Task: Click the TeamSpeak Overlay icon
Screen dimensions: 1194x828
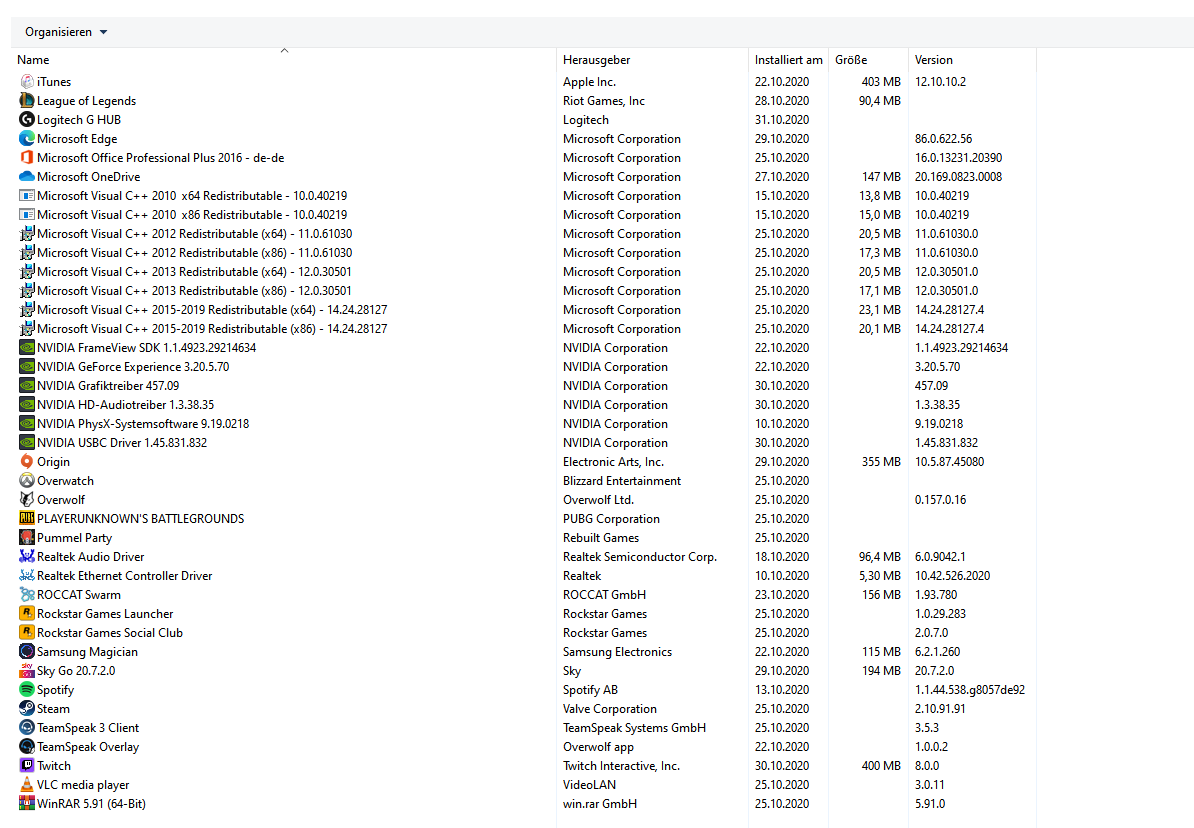Action: (x=27, y=746)
